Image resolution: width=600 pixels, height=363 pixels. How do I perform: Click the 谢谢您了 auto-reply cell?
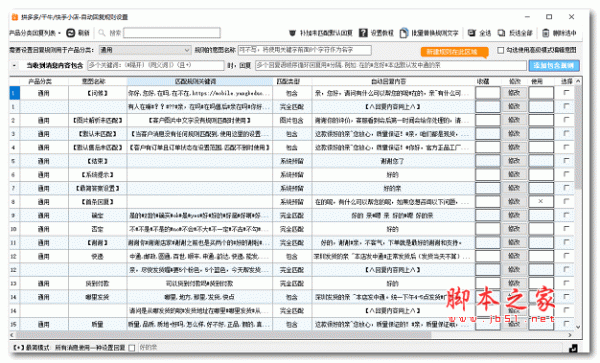pyautogui.click(x=393, y=161)
